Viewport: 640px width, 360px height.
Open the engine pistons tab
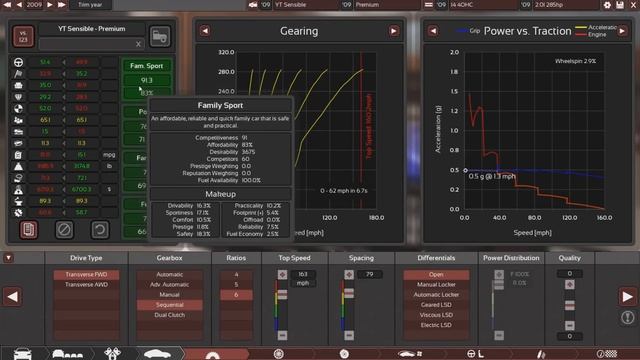tap(113, 354)
